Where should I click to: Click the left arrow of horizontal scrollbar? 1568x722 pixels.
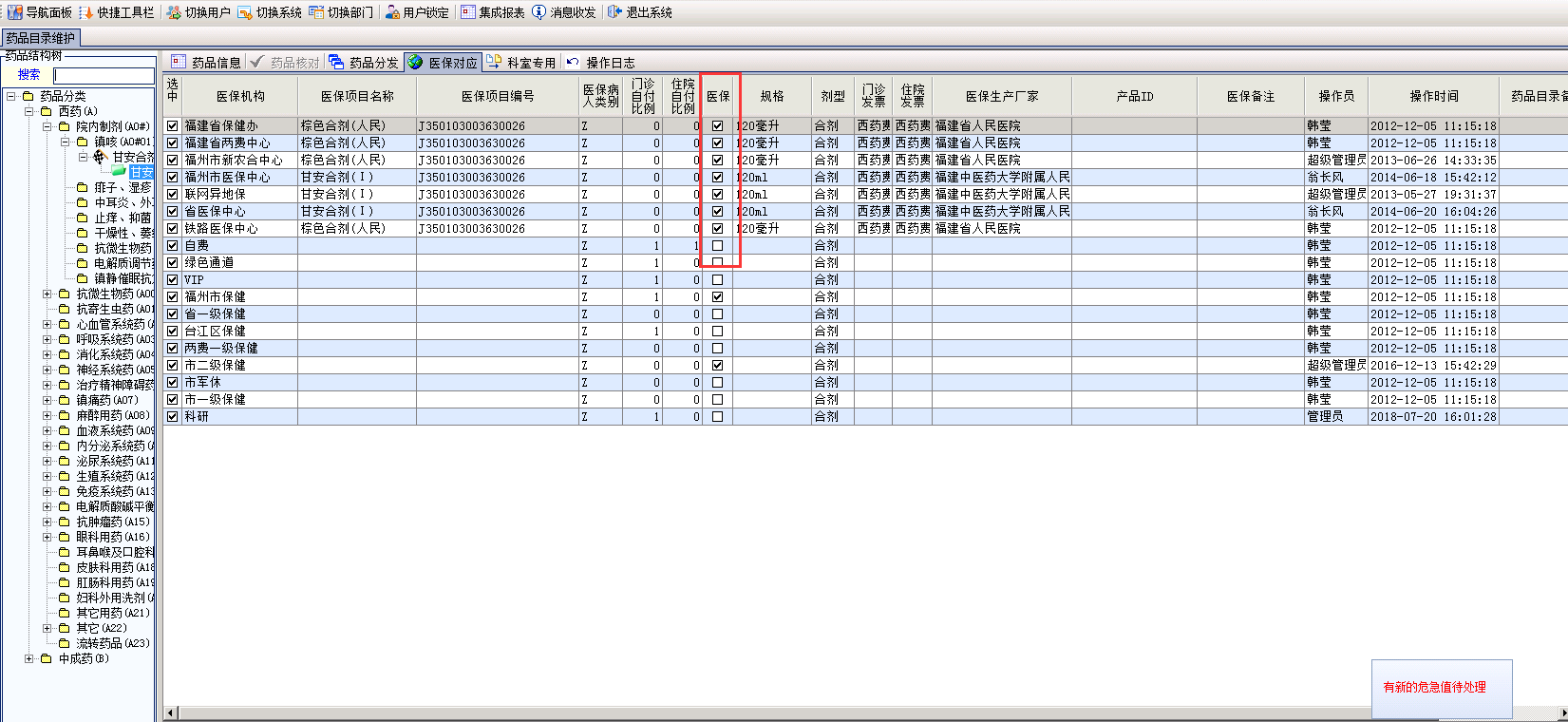[x=171, y=712]
